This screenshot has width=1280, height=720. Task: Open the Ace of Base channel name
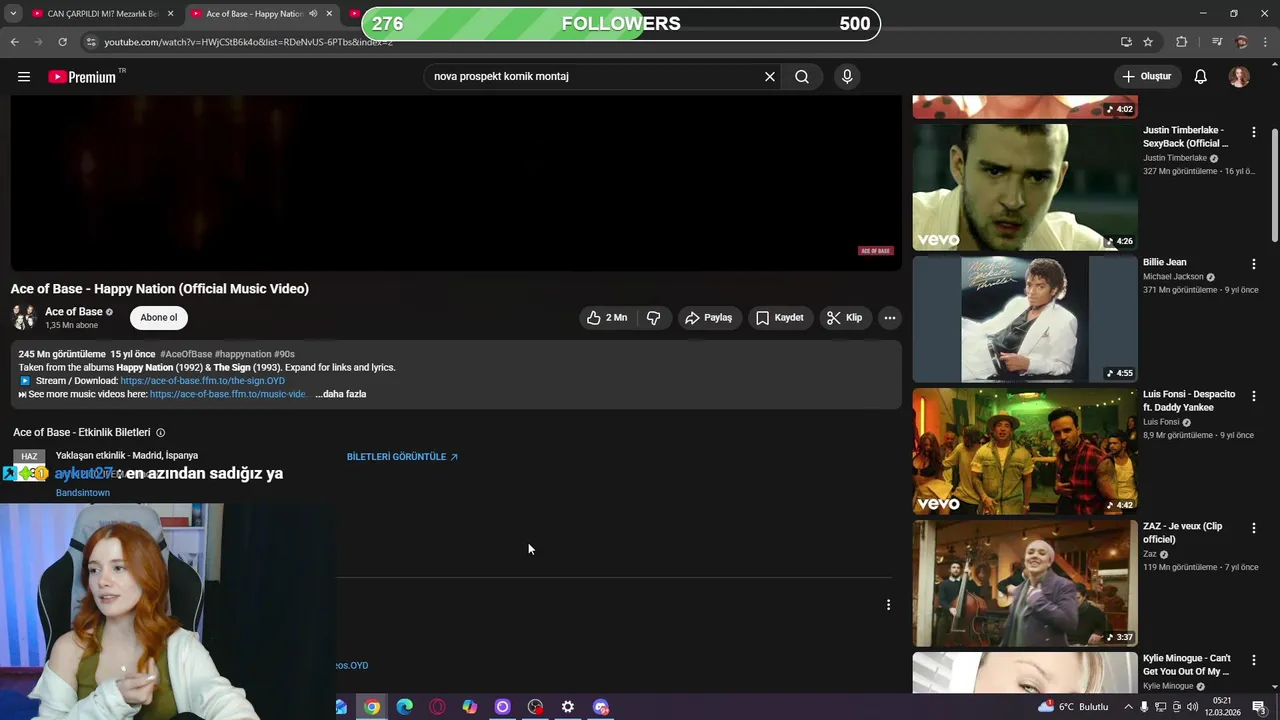pyautogui.click(x=73, y=312)
